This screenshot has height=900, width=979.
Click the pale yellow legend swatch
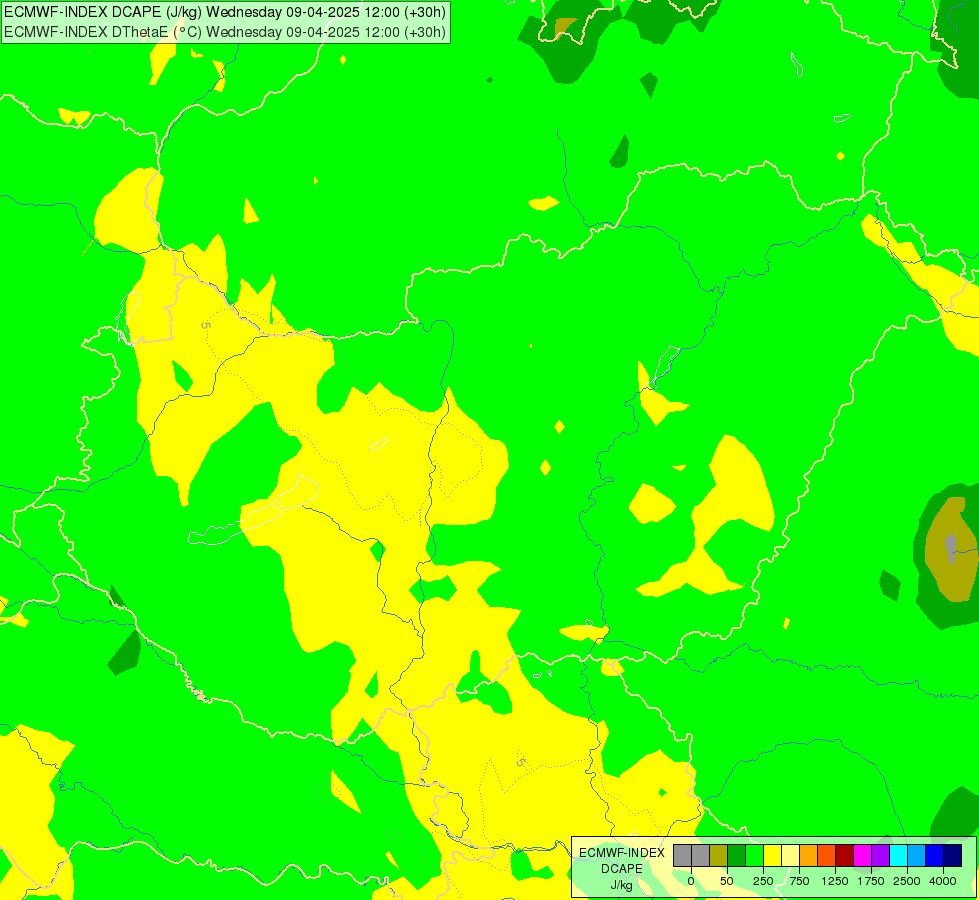pyautogui.click(x=790, y=856)
